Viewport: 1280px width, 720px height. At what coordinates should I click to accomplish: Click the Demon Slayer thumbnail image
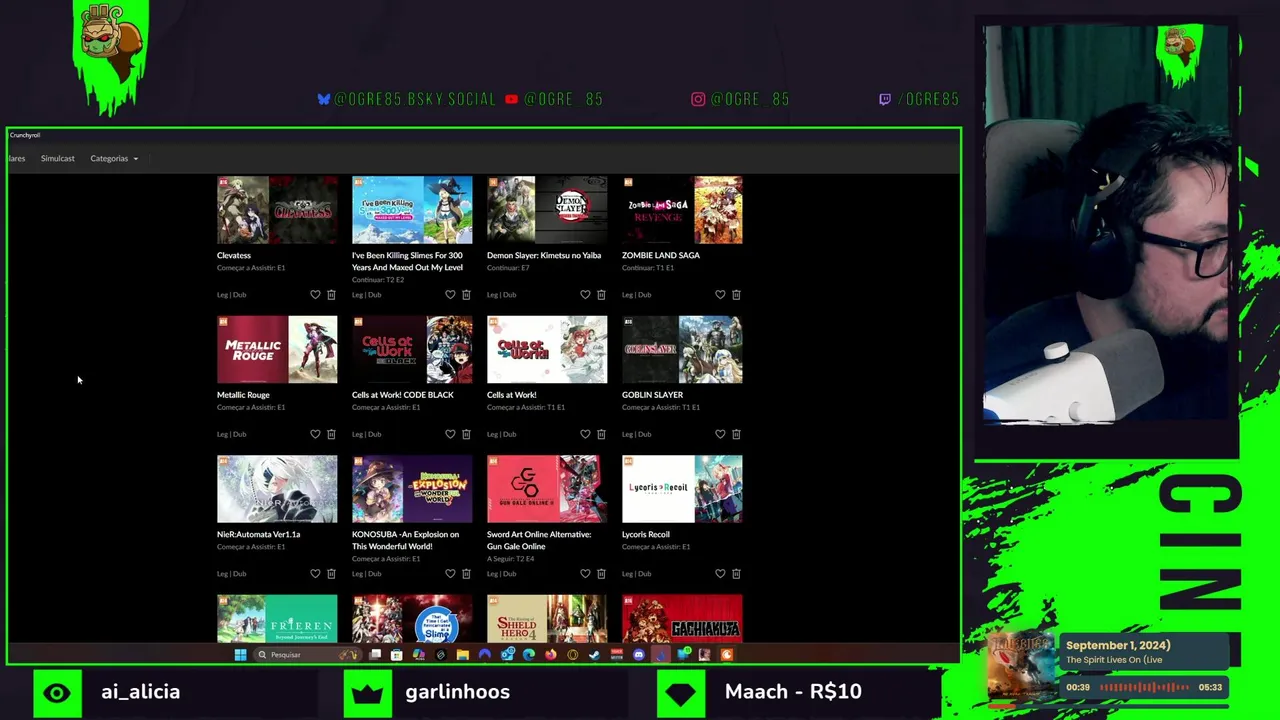click(x=547, y=210)
